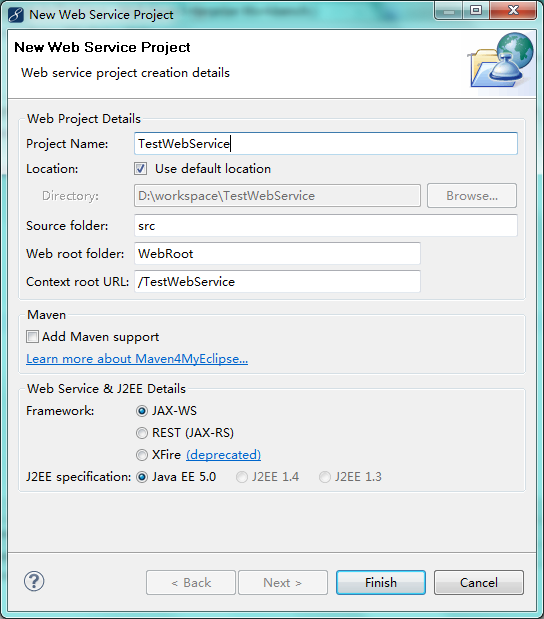Click the web service project wizard banner image
The width and height of the screenshot is (544, 619).
click(501, 62)
